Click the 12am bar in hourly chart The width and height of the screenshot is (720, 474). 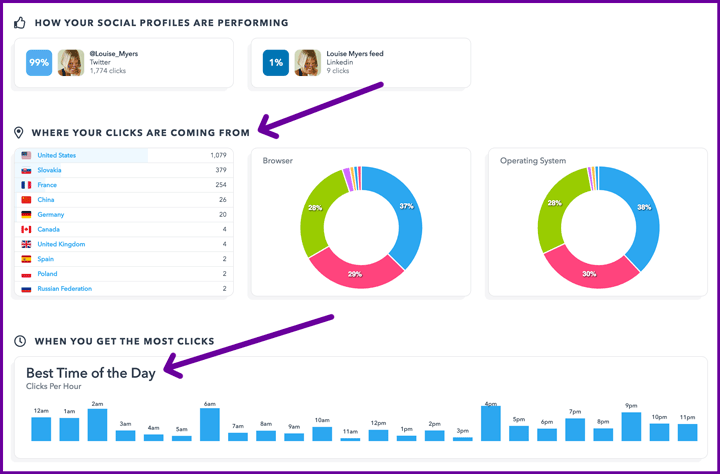[41, 429]
